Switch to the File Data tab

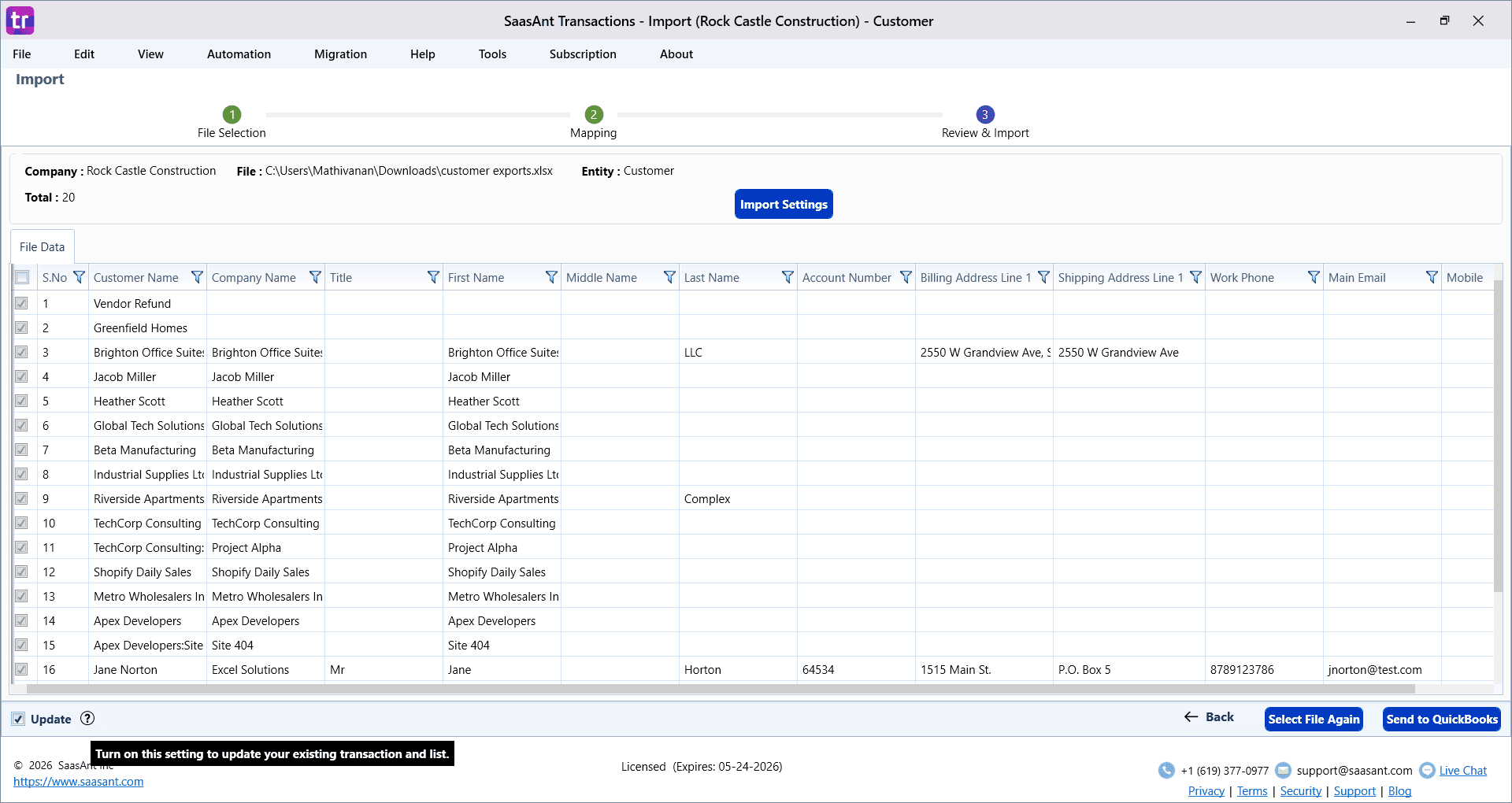(43, 246)
